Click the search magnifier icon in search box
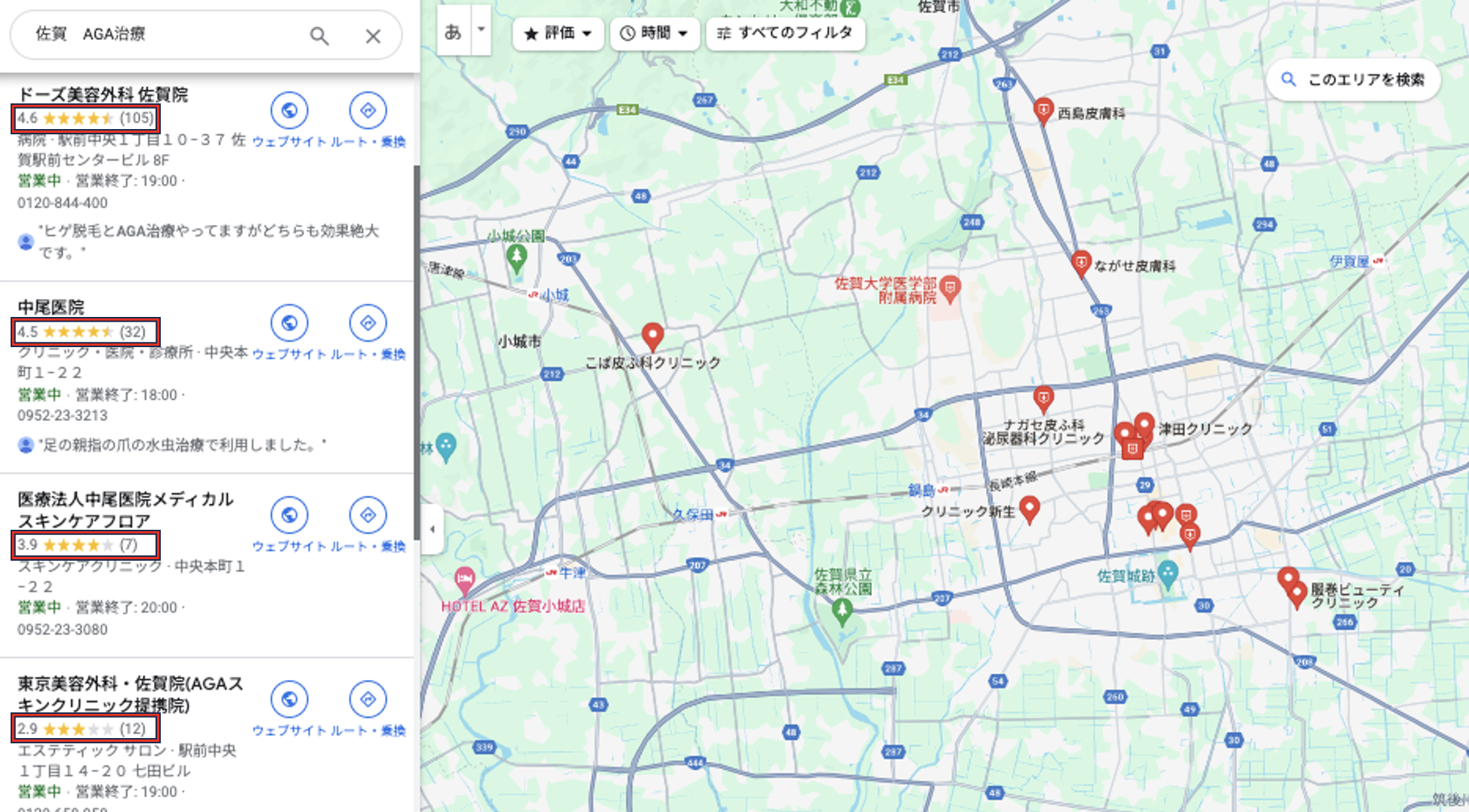This screenshot has width=1469, height=812. 319,35
